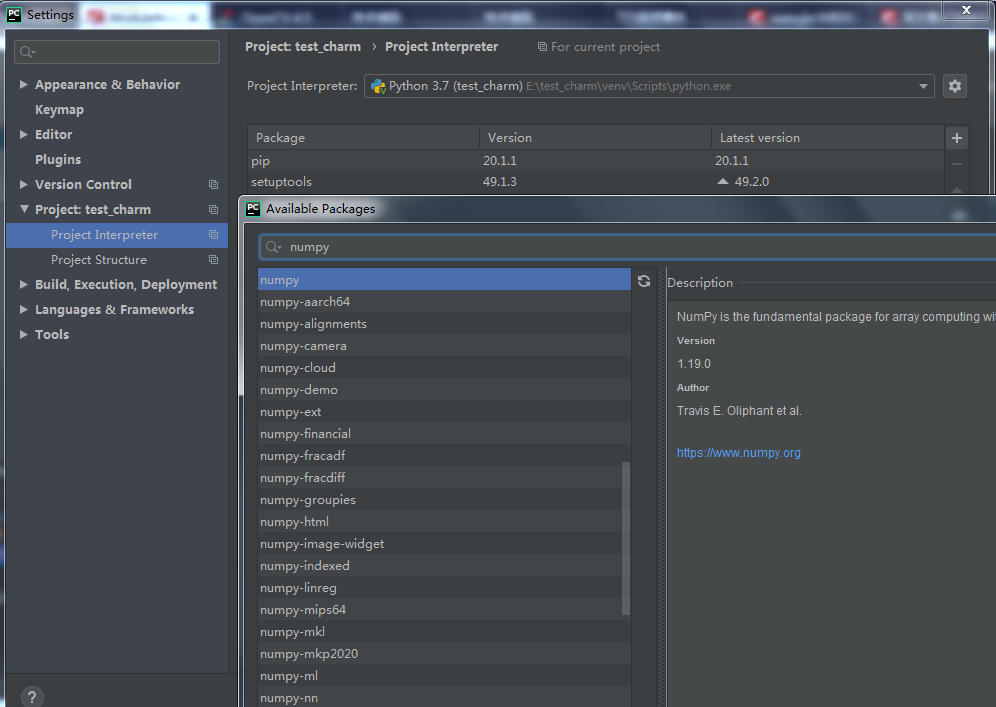Click inside the Available Packages search field
The width and height of the screenshot is (996, 707).
(450, 246)
